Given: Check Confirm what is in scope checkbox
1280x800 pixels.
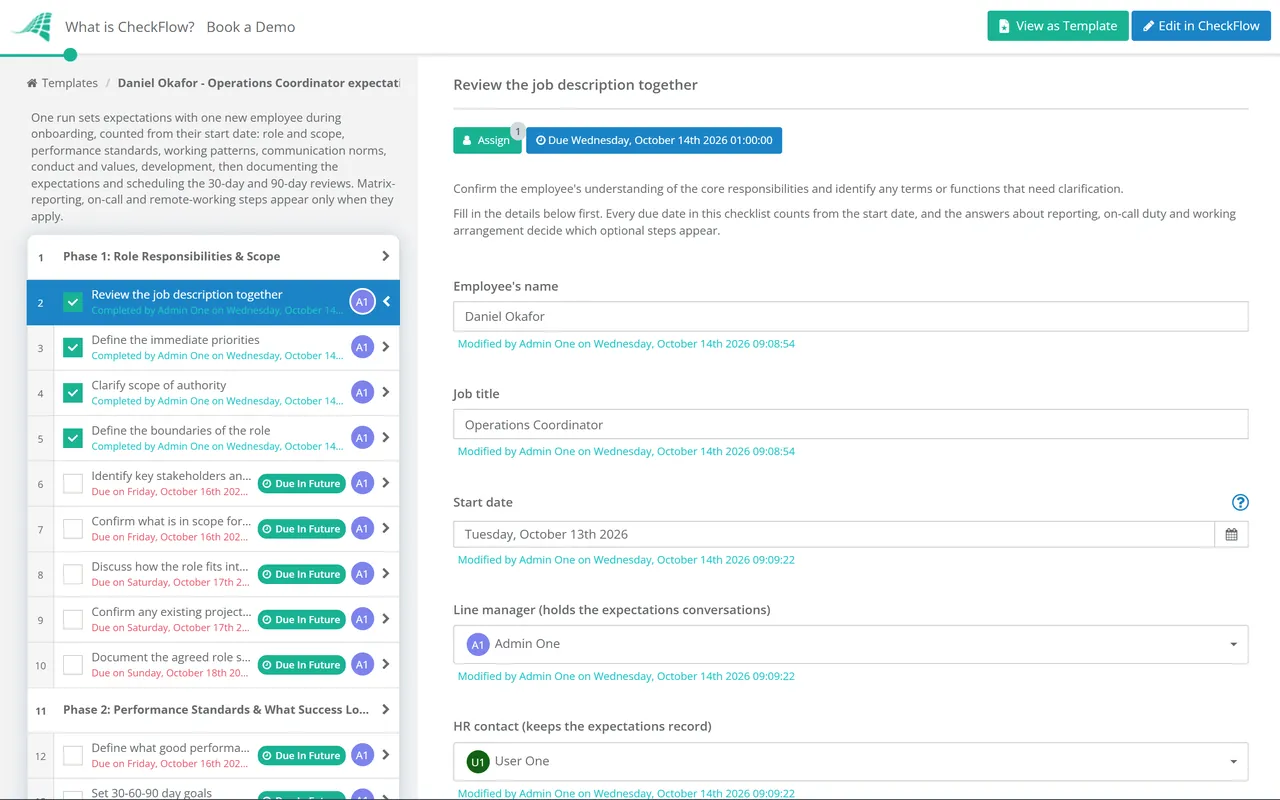Looking at the screenshot, I should 73,529.
